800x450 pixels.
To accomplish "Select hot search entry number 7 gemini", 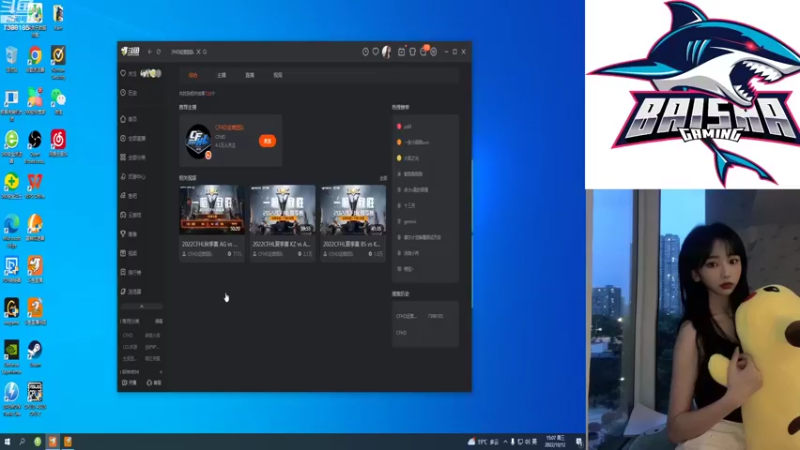I will pyautogui.click(x=407, y=221).
